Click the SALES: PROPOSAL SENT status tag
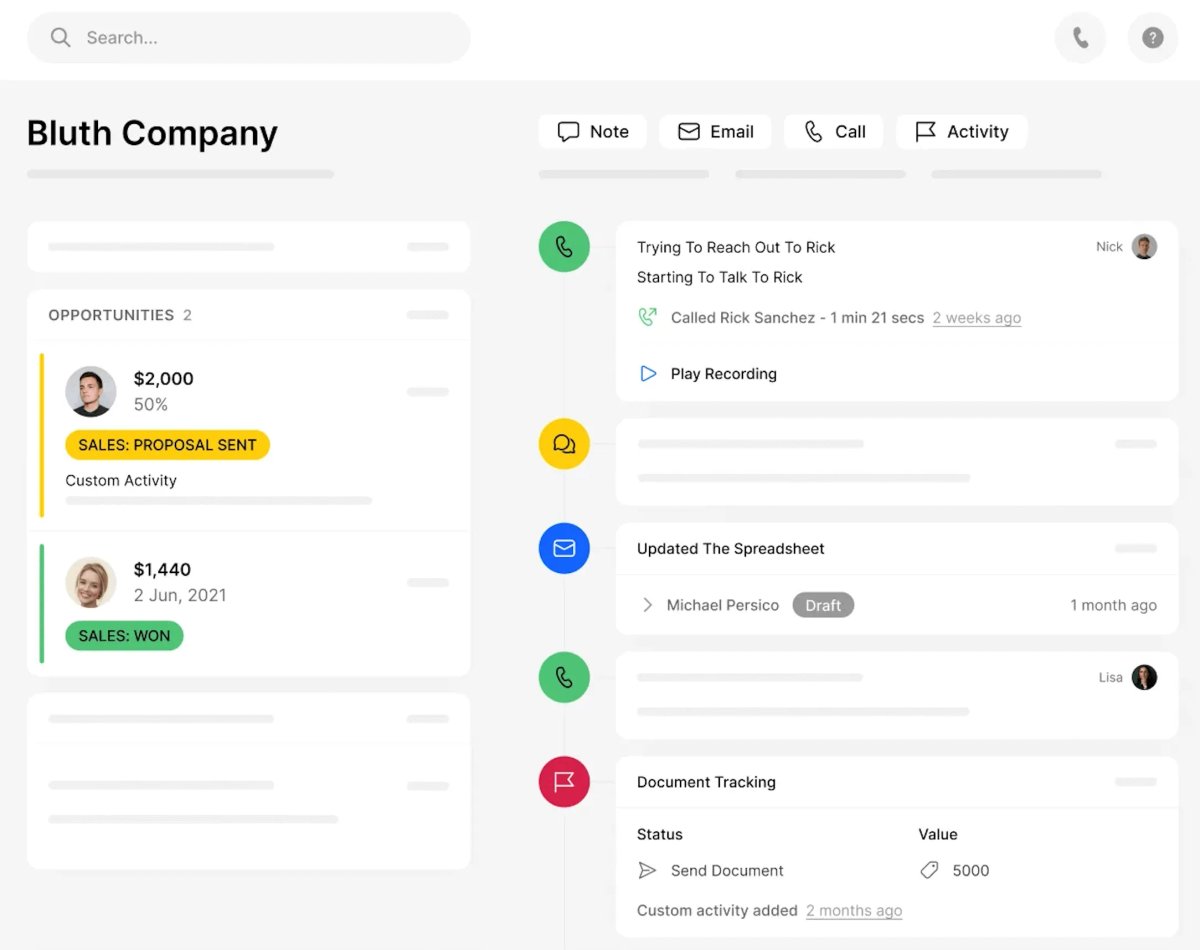The width and height of the screenshot is (1200, 950). [x=168, y=445]
